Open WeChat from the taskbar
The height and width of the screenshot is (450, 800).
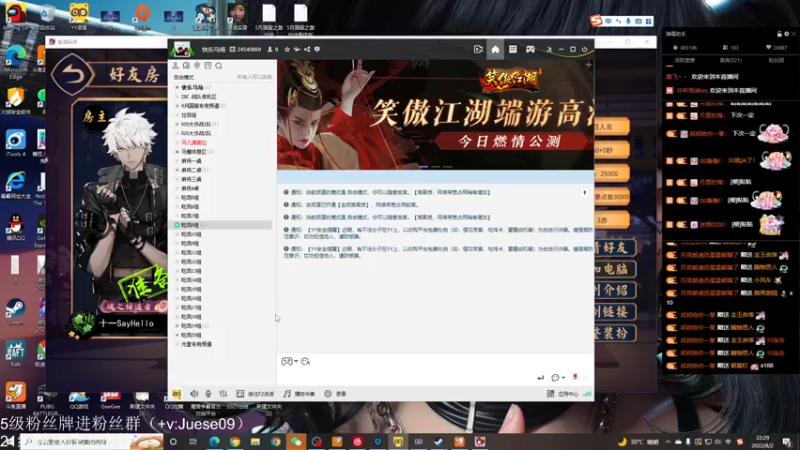[x=296, y=442]
